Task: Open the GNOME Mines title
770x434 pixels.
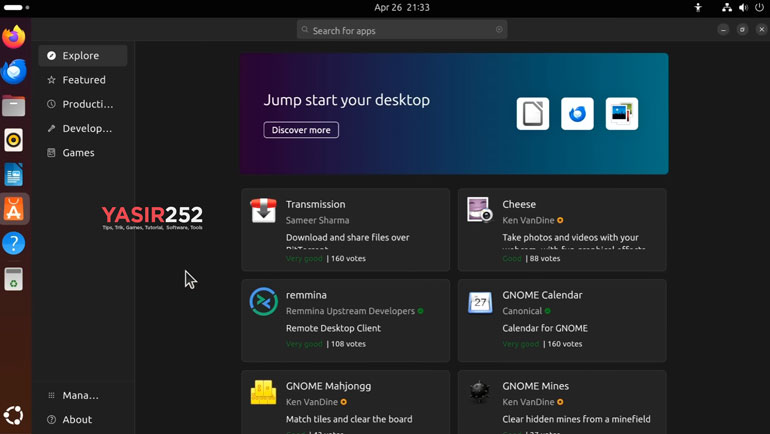Action: (x=535, y=386)
